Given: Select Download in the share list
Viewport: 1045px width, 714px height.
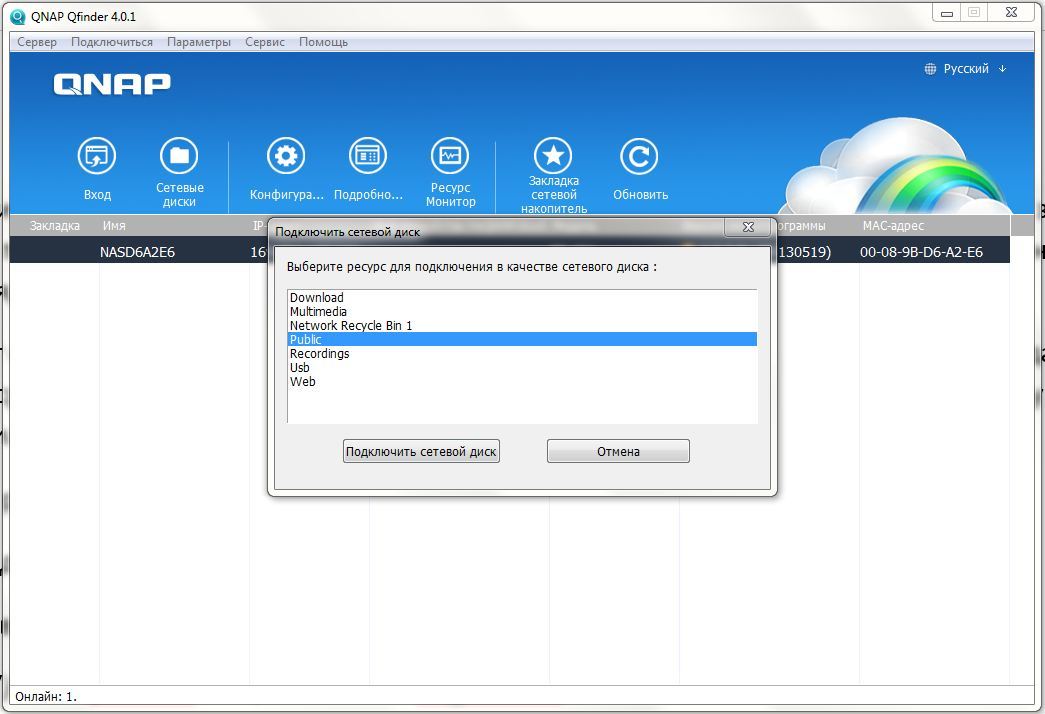Looking at the screenshot, I should [317, 298].
